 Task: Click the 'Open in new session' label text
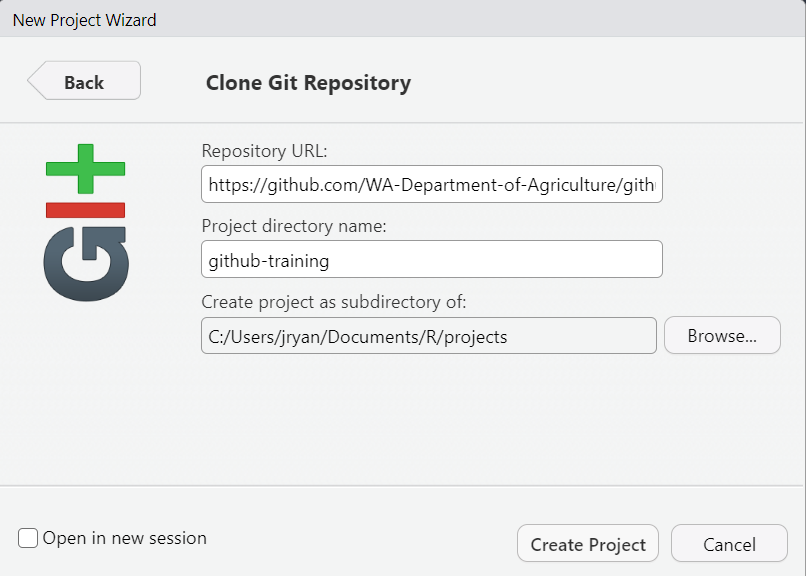[124, 538]
